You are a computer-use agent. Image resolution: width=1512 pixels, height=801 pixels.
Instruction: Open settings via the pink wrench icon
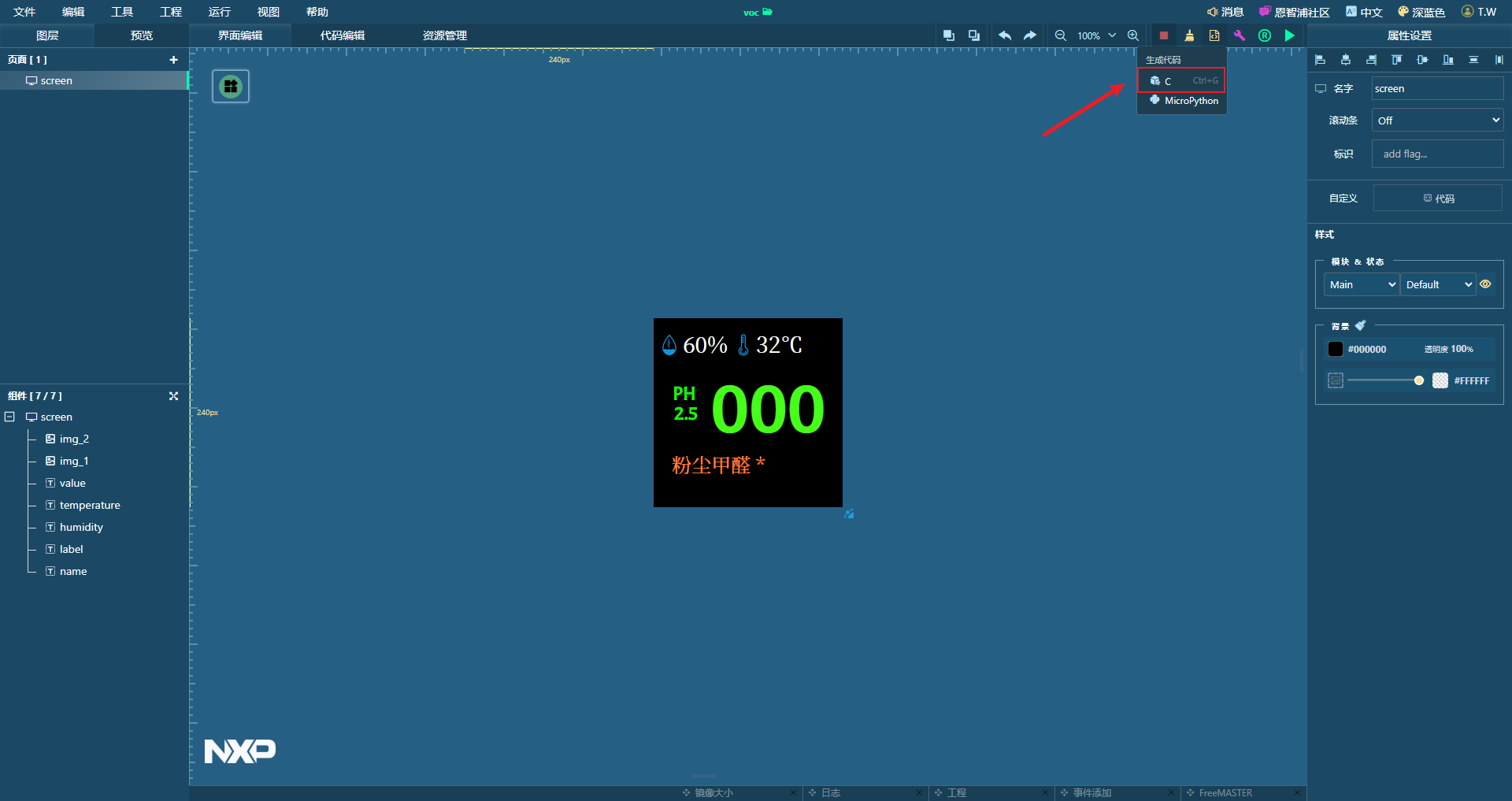pos(1239,35)
